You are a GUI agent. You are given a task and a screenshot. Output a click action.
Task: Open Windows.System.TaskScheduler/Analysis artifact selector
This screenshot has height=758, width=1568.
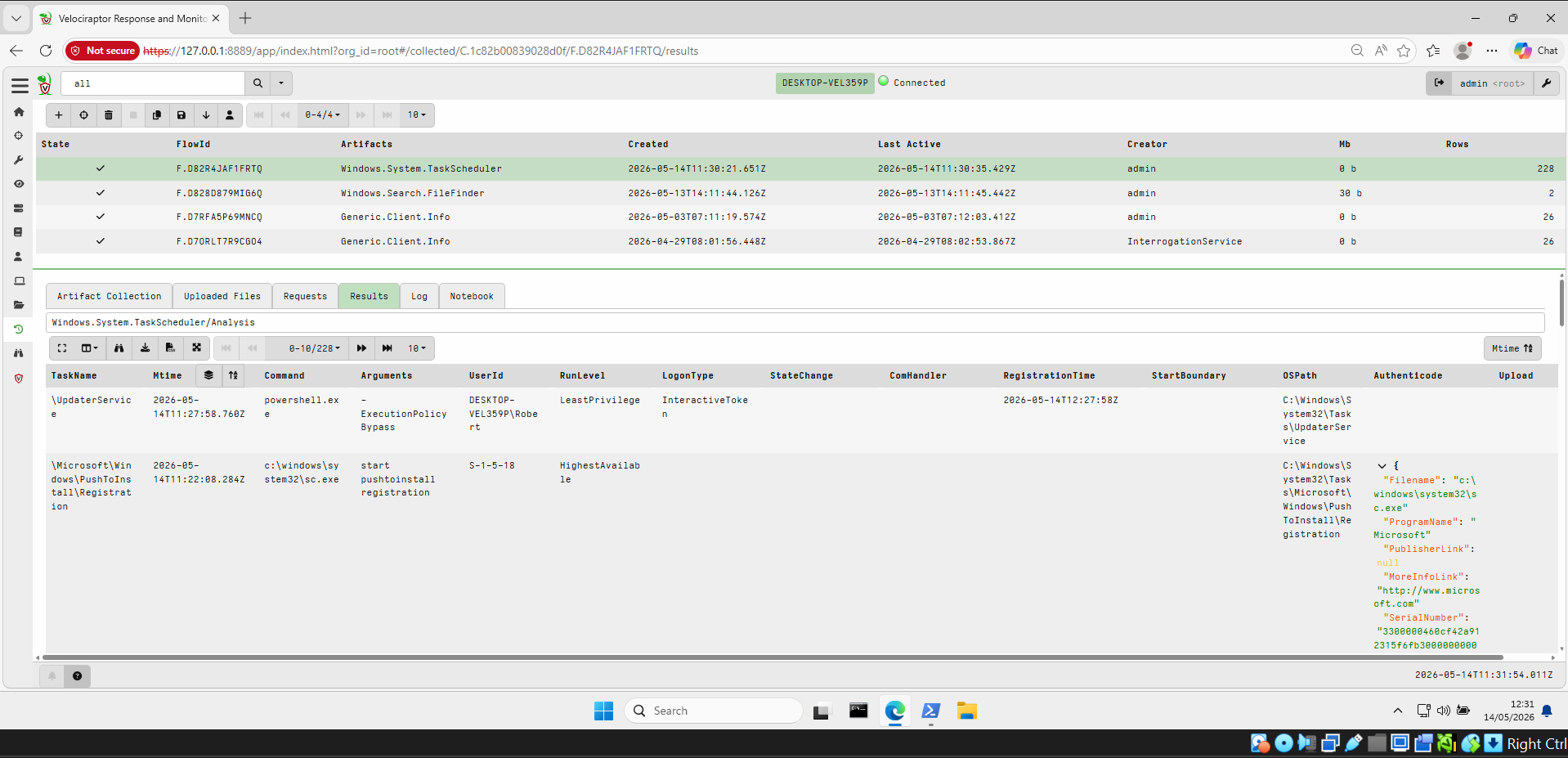795,322
